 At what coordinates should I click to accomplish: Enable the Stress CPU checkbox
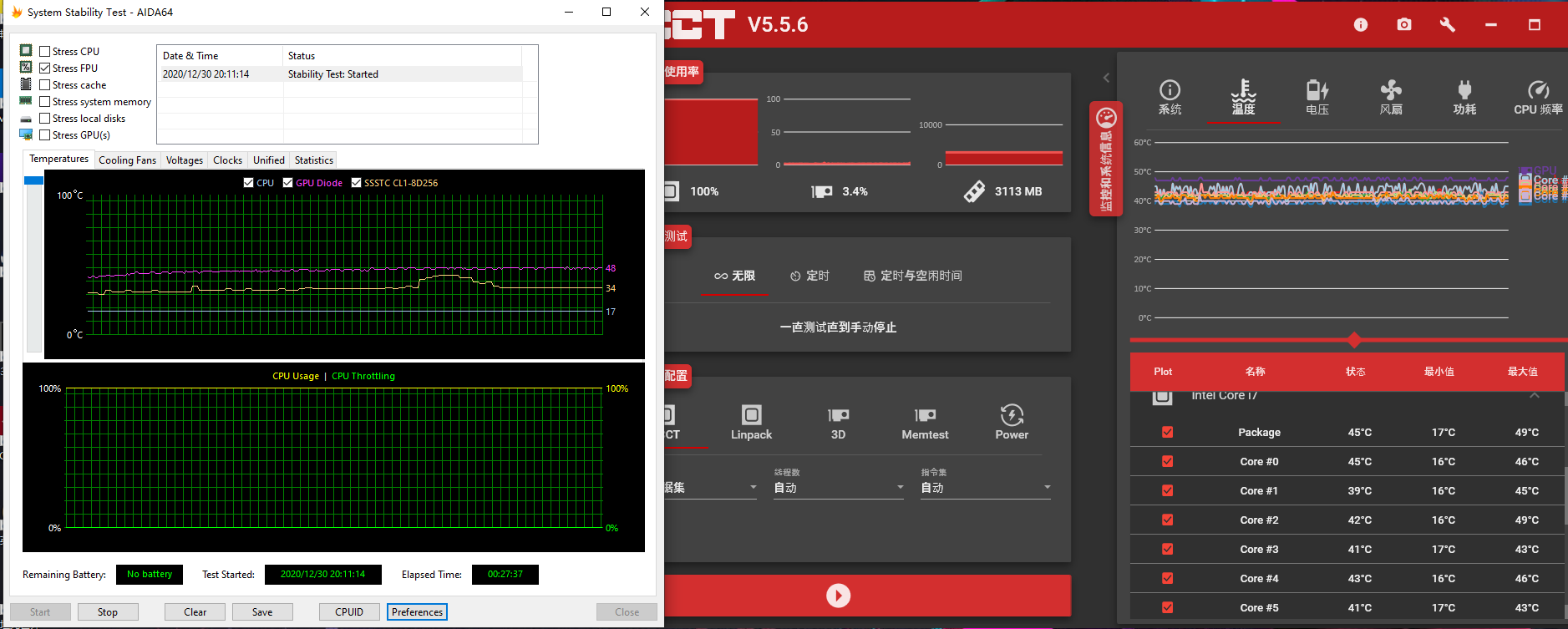[x=45, y=51]
